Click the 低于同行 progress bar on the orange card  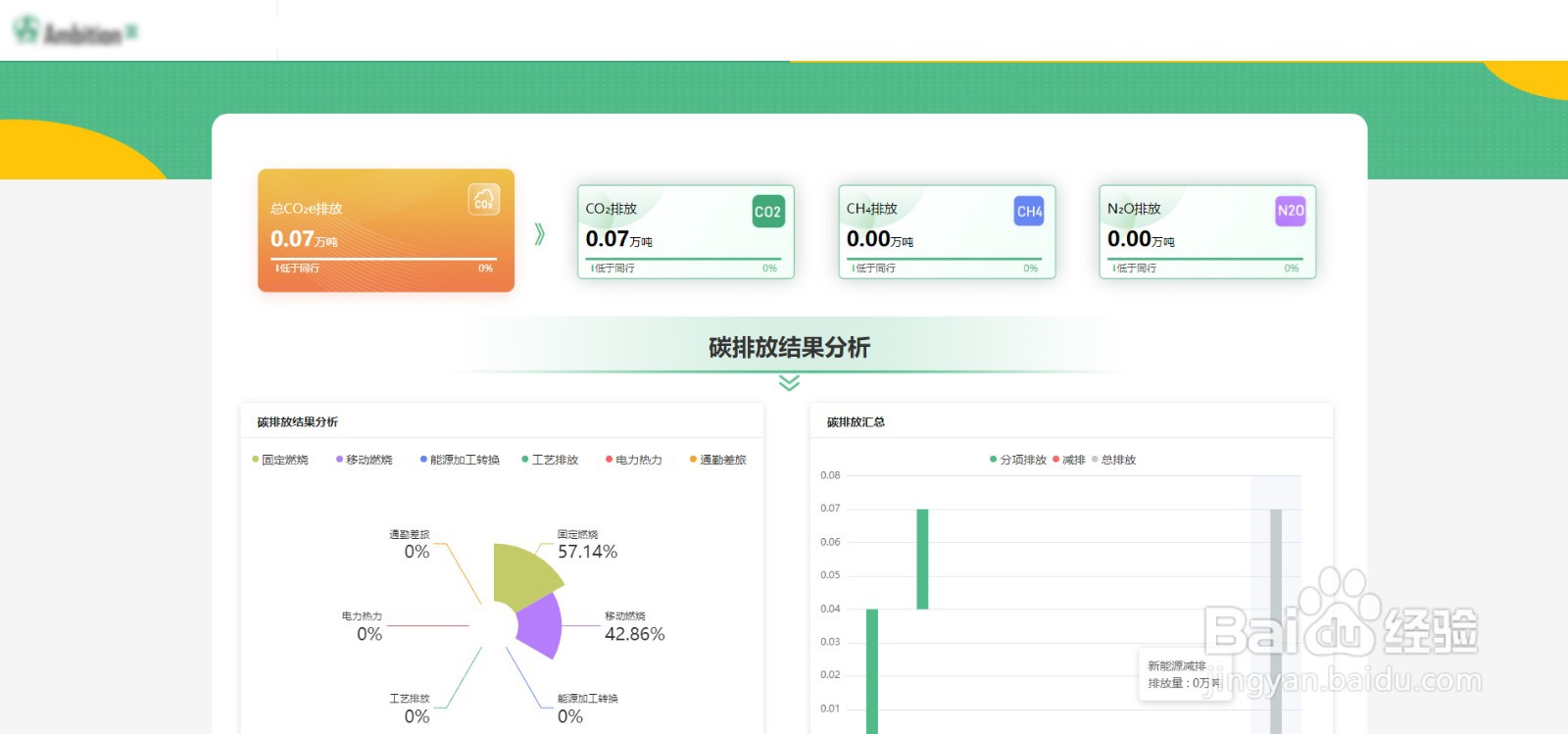(384, 259)
